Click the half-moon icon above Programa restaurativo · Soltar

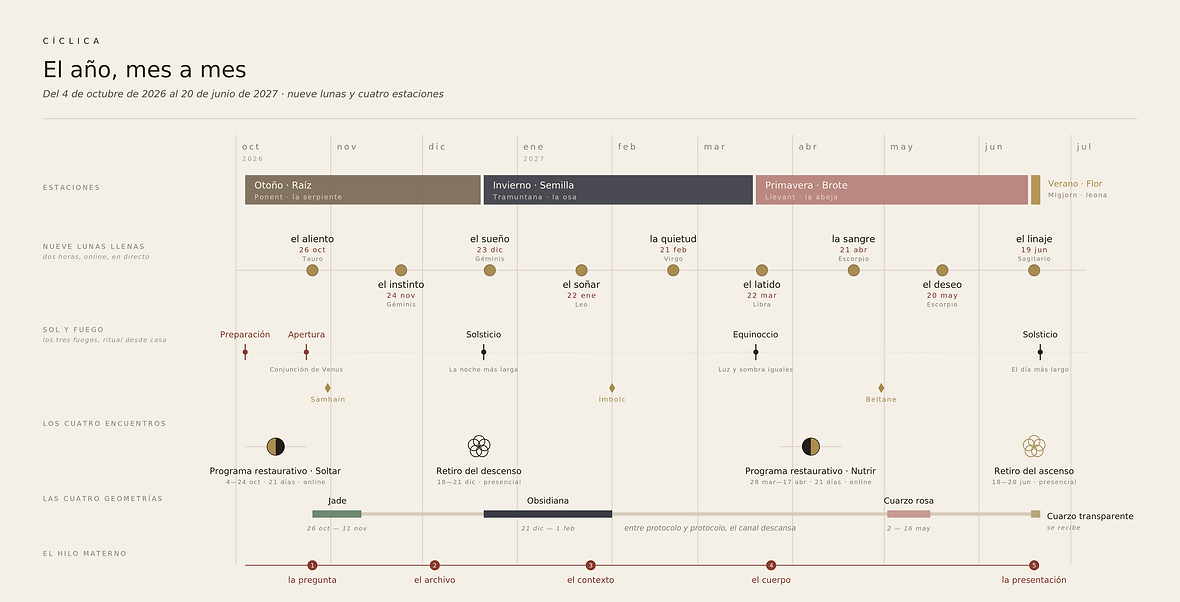coord(275,446)
